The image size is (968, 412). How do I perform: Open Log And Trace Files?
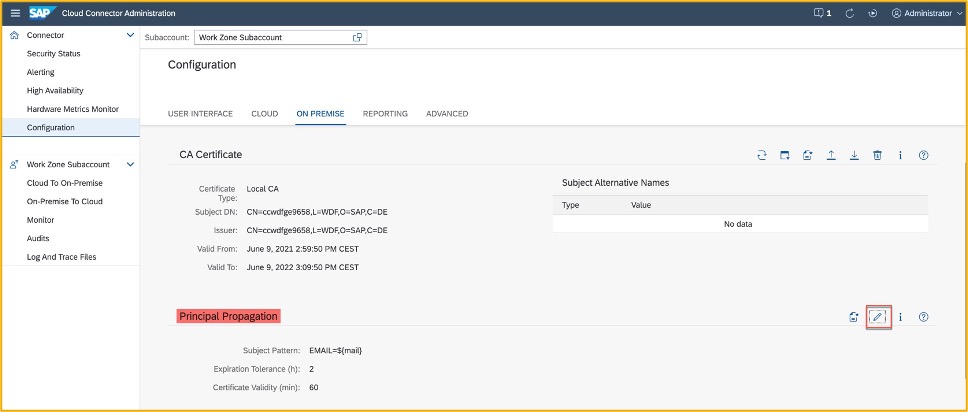[x=62, y=257]
